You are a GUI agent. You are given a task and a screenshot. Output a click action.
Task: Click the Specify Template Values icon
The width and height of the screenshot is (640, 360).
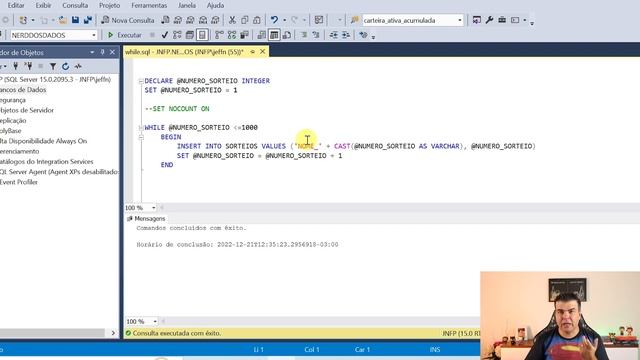[x=363, y=35]
